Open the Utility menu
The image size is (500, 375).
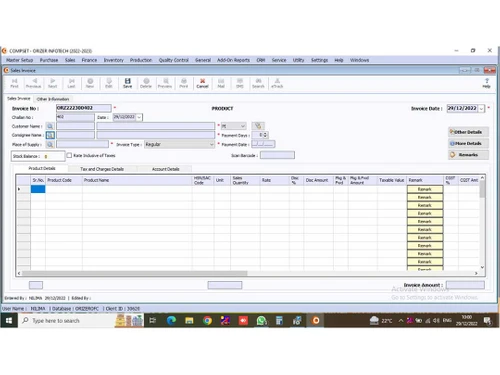(299, 60)
